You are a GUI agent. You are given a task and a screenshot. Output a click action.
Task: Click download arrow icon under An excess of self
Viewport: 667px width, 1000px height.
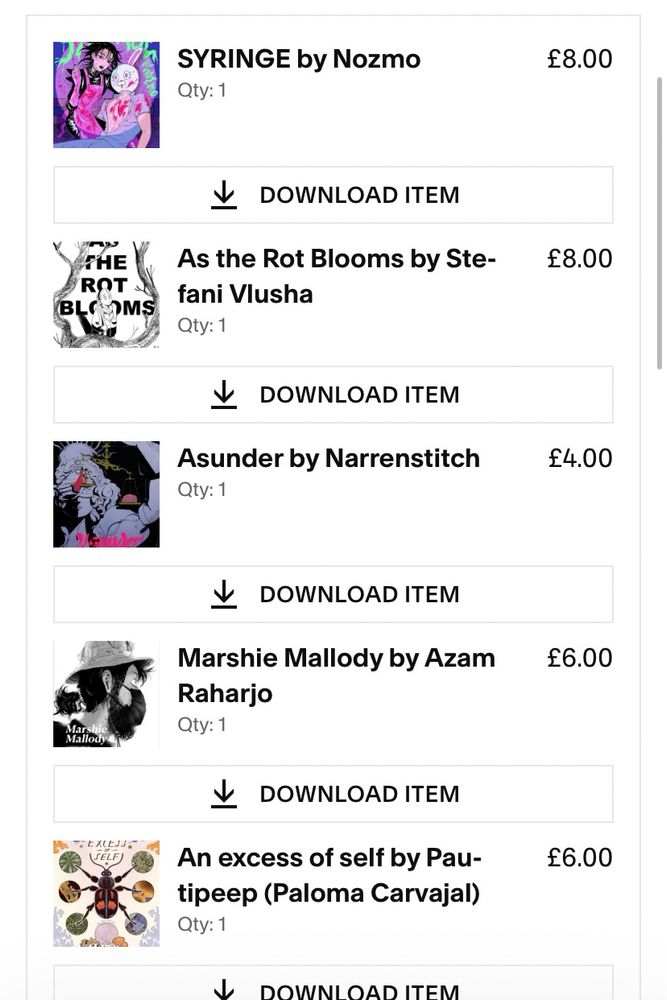coord(224,989)
